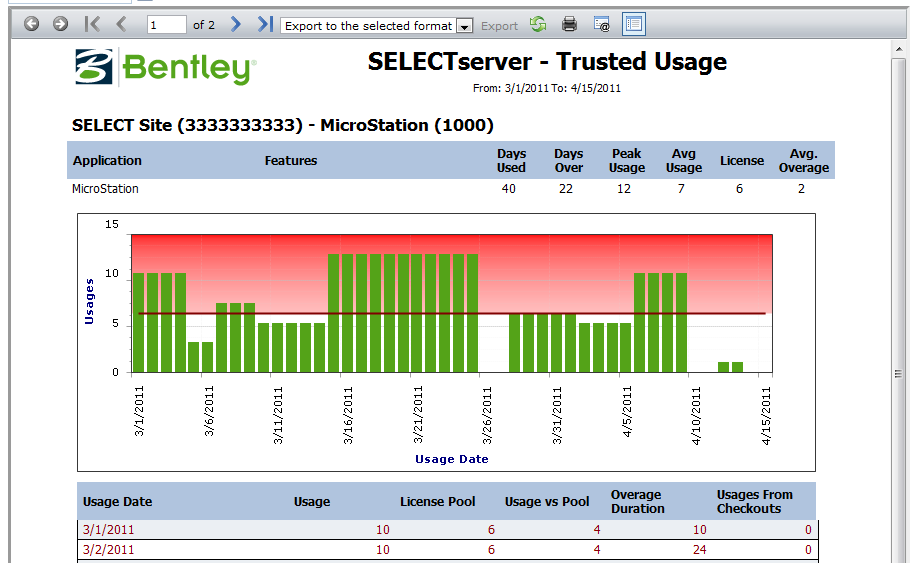Click the Avg. Overage column header
Viewport: 912px width, 563px height.
(804, 161)
